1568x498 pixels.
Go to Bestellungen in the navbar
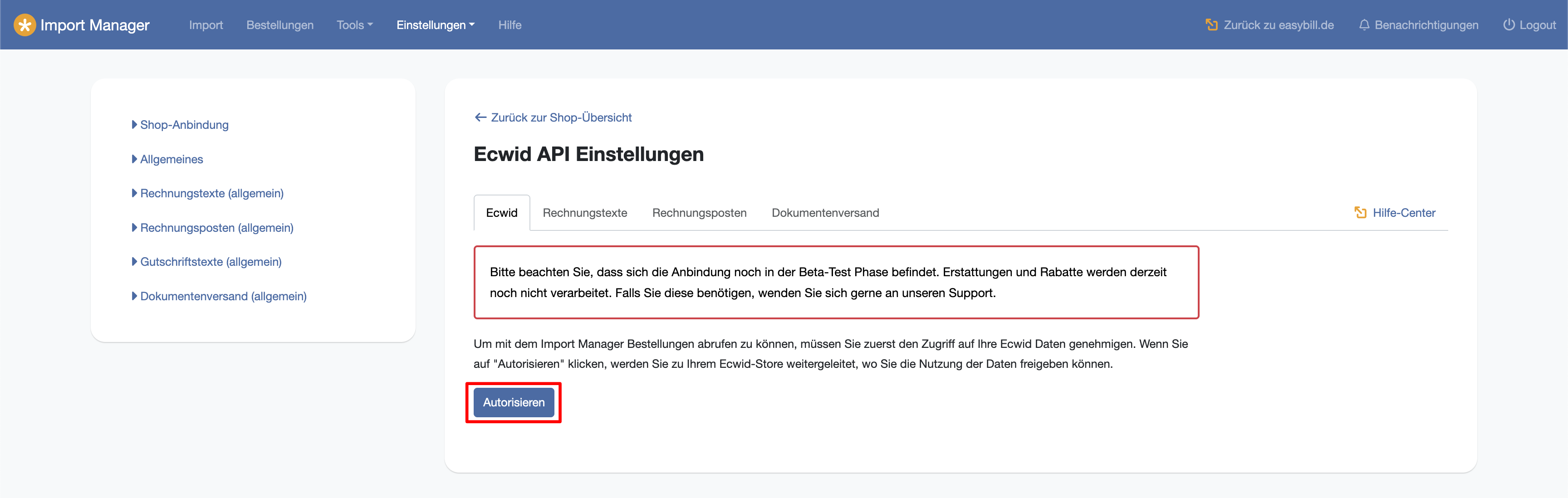(x=280, y=25)
